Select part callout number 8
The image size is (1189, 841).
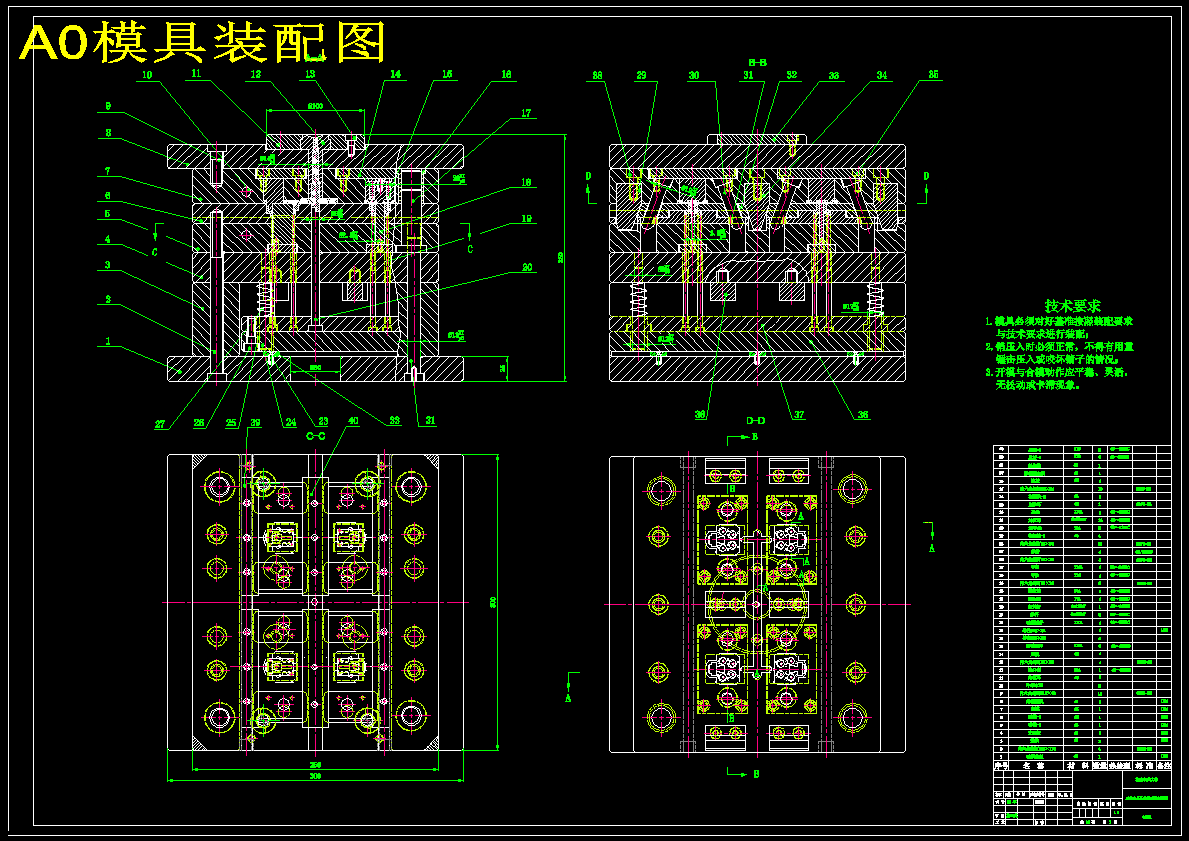pyautogui.click(x=108, y=133)
